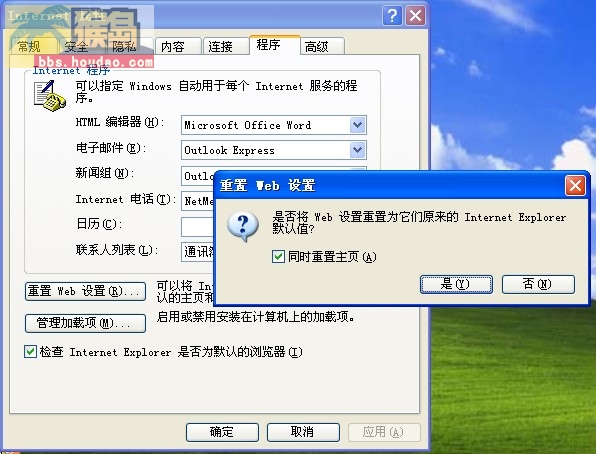The image size is (596, 454).
Task: Switch to the 连接 tab
Action: click(x=225, y=46)
